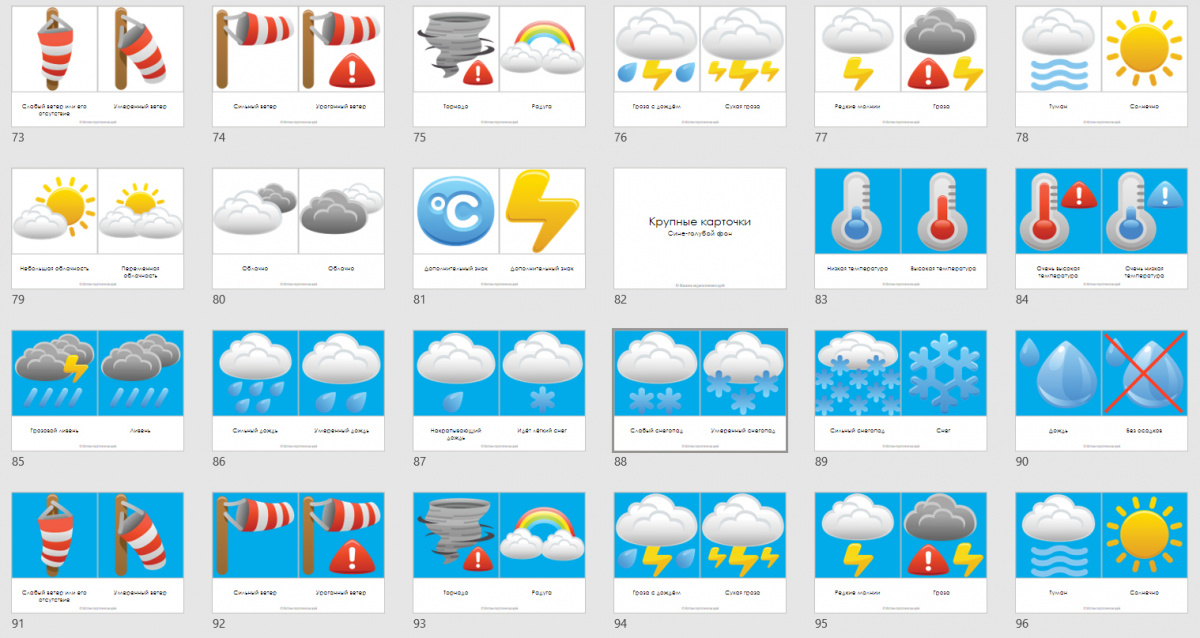Select the highlighted slide 88 snowfall card

[699, 390]
